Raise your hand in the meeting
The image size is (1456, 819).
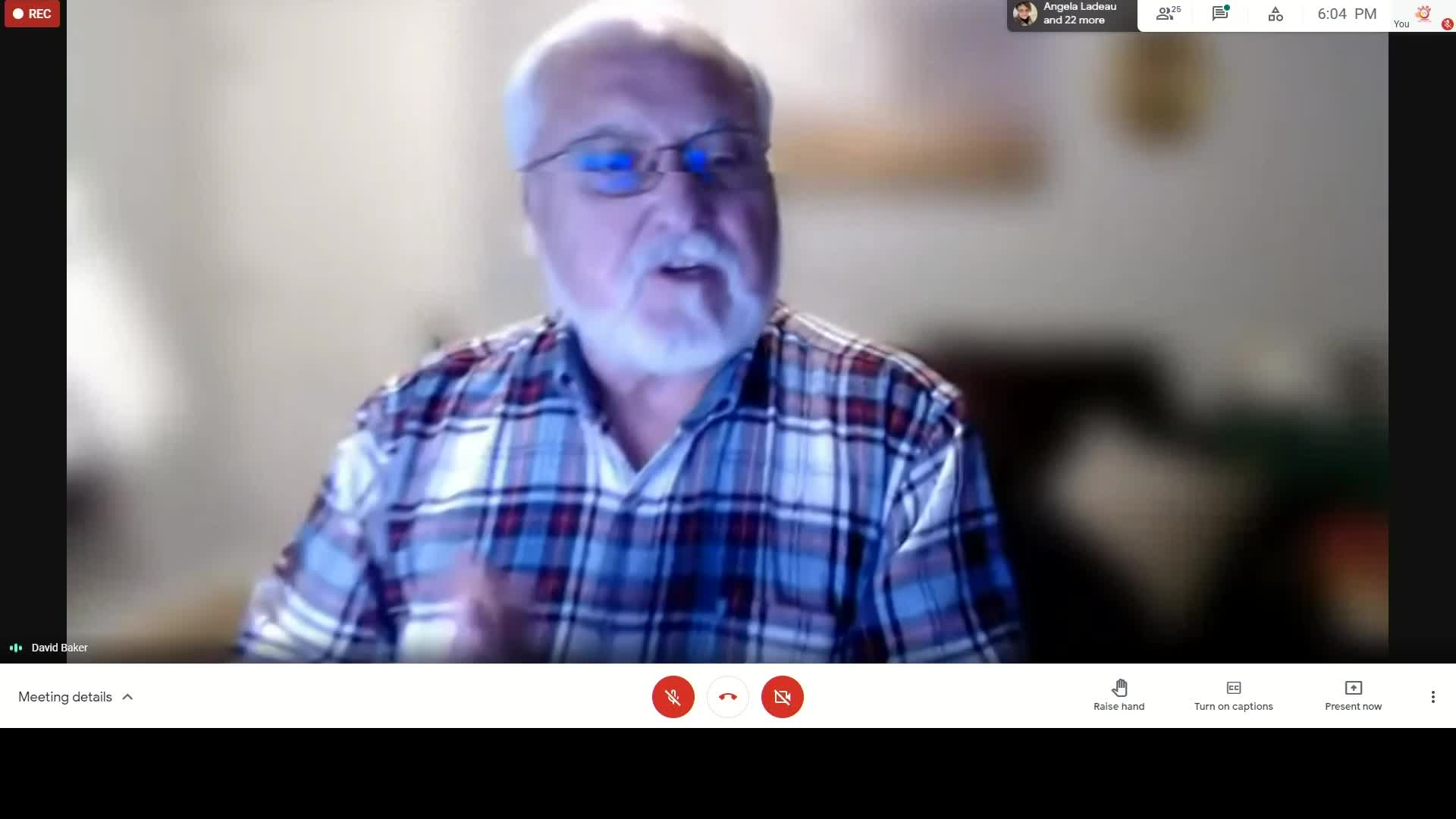point(1119,695)
